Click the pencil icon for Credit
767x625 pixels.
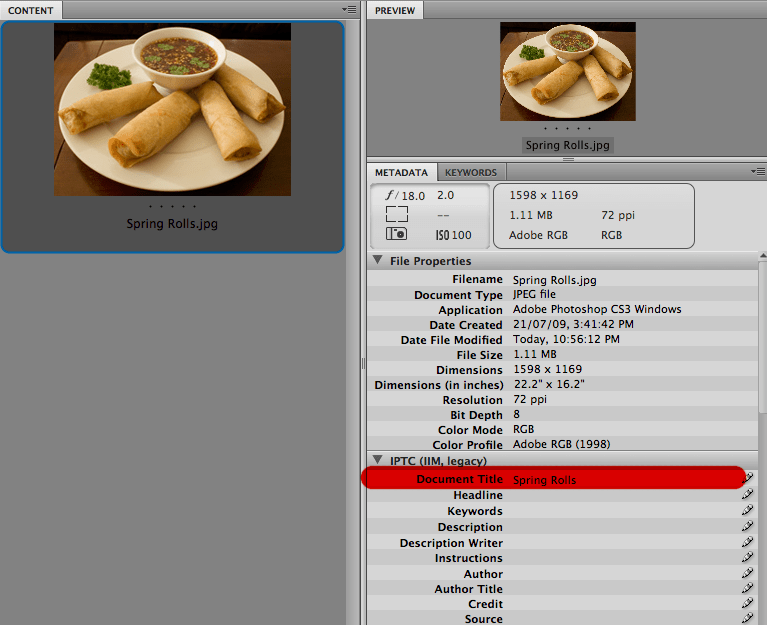pos(747,603)
